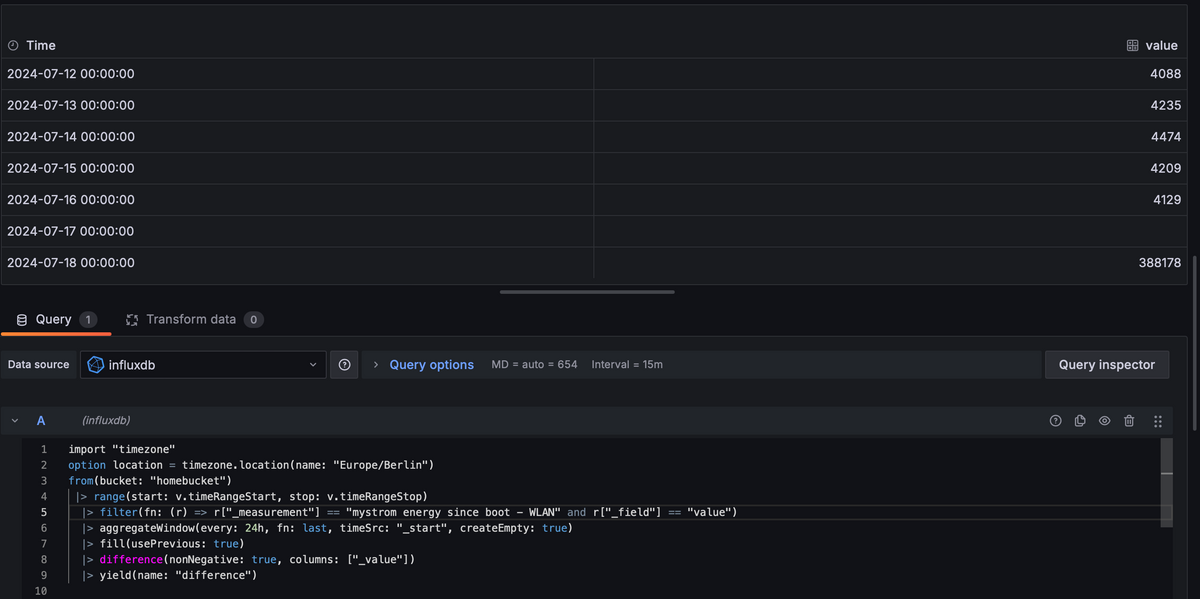Image resolution: width=1200 pixels, height=599 pixels.
Task: Click the table icon in value header
Action: coord(1133,45)
